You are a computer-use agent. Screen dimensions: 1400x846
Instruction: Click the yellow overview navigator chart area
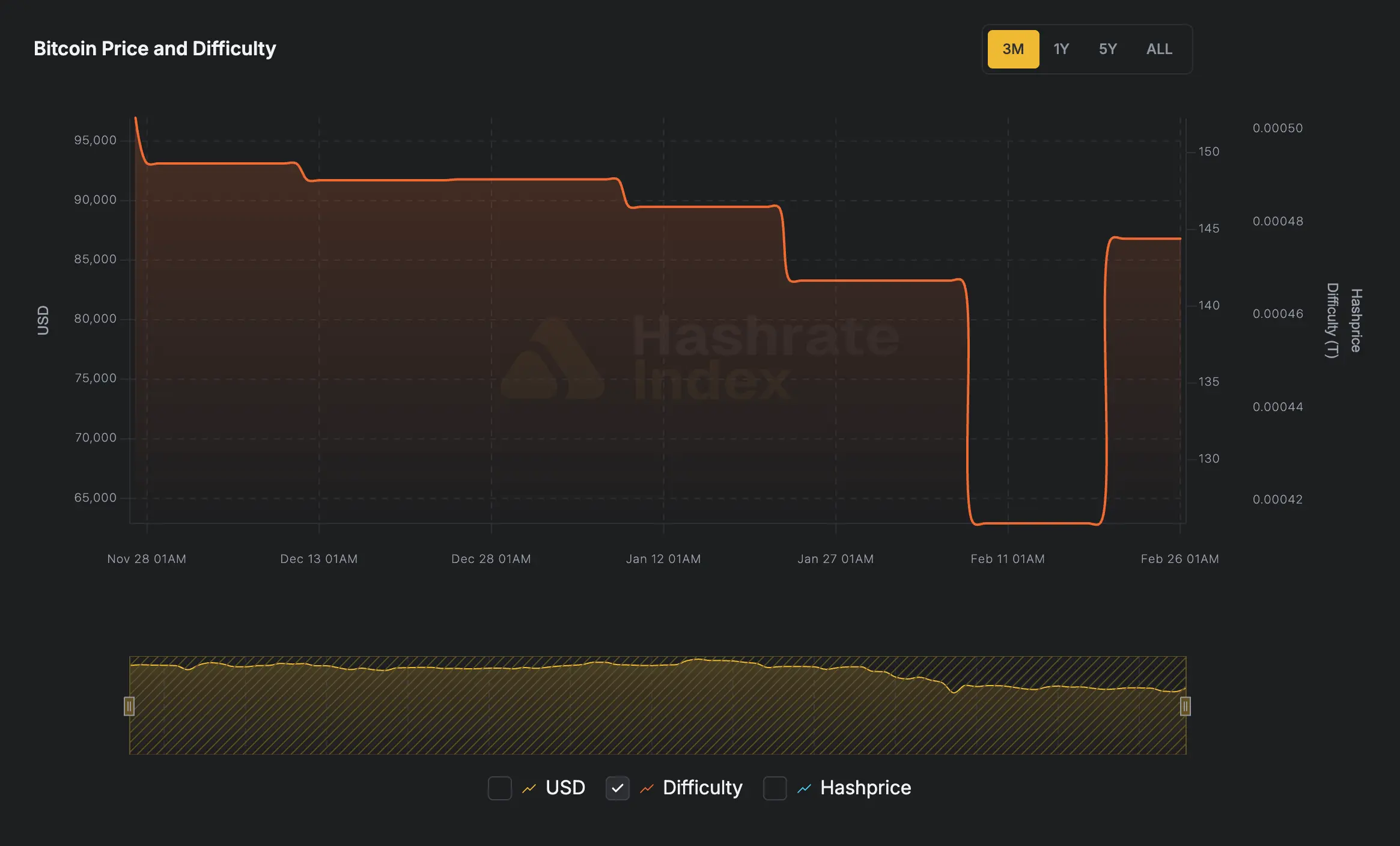[657, 715]
